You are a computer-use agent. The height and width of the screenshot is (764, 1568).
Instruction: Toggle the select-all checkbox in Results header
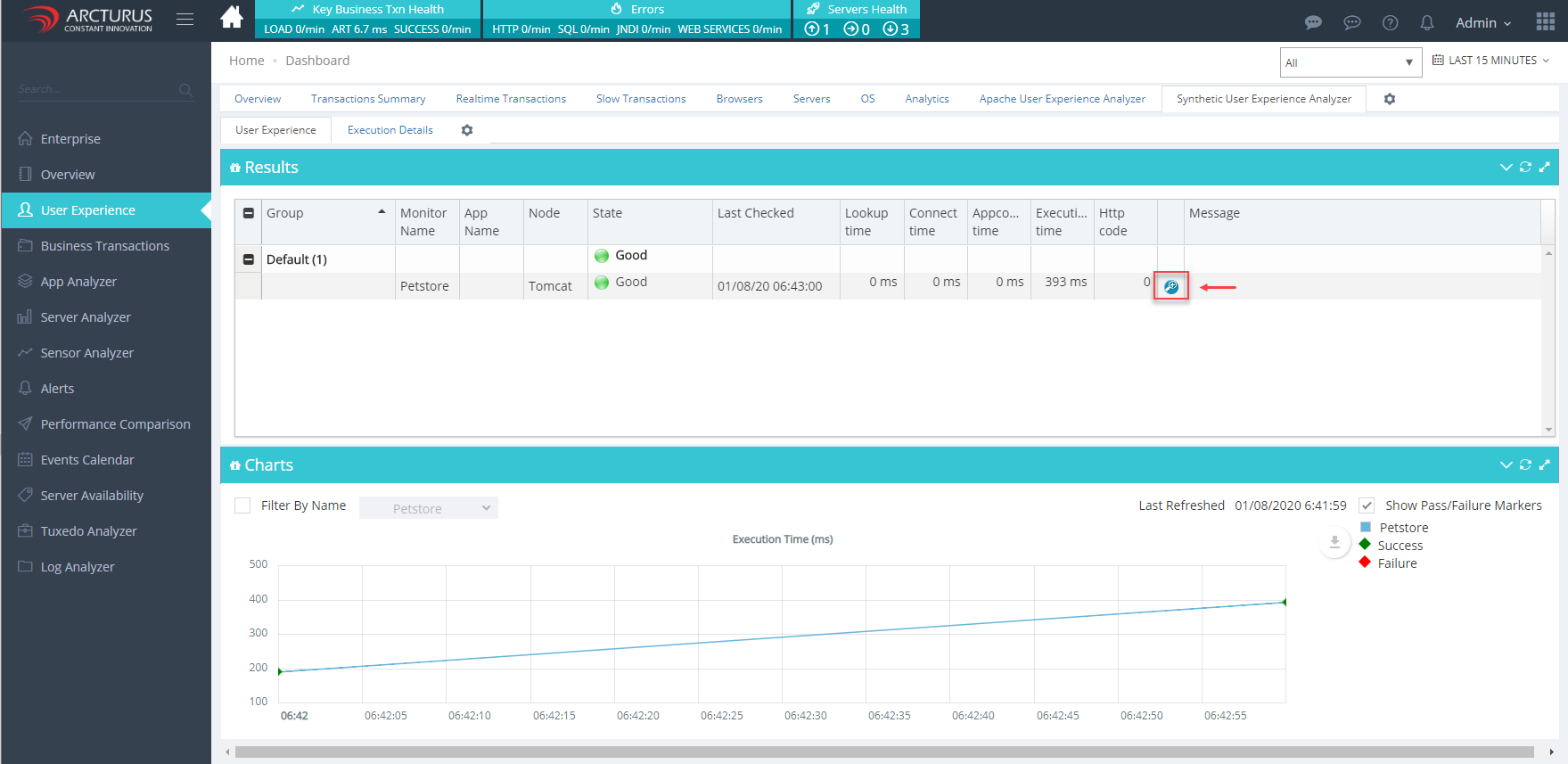coord(249,213)
